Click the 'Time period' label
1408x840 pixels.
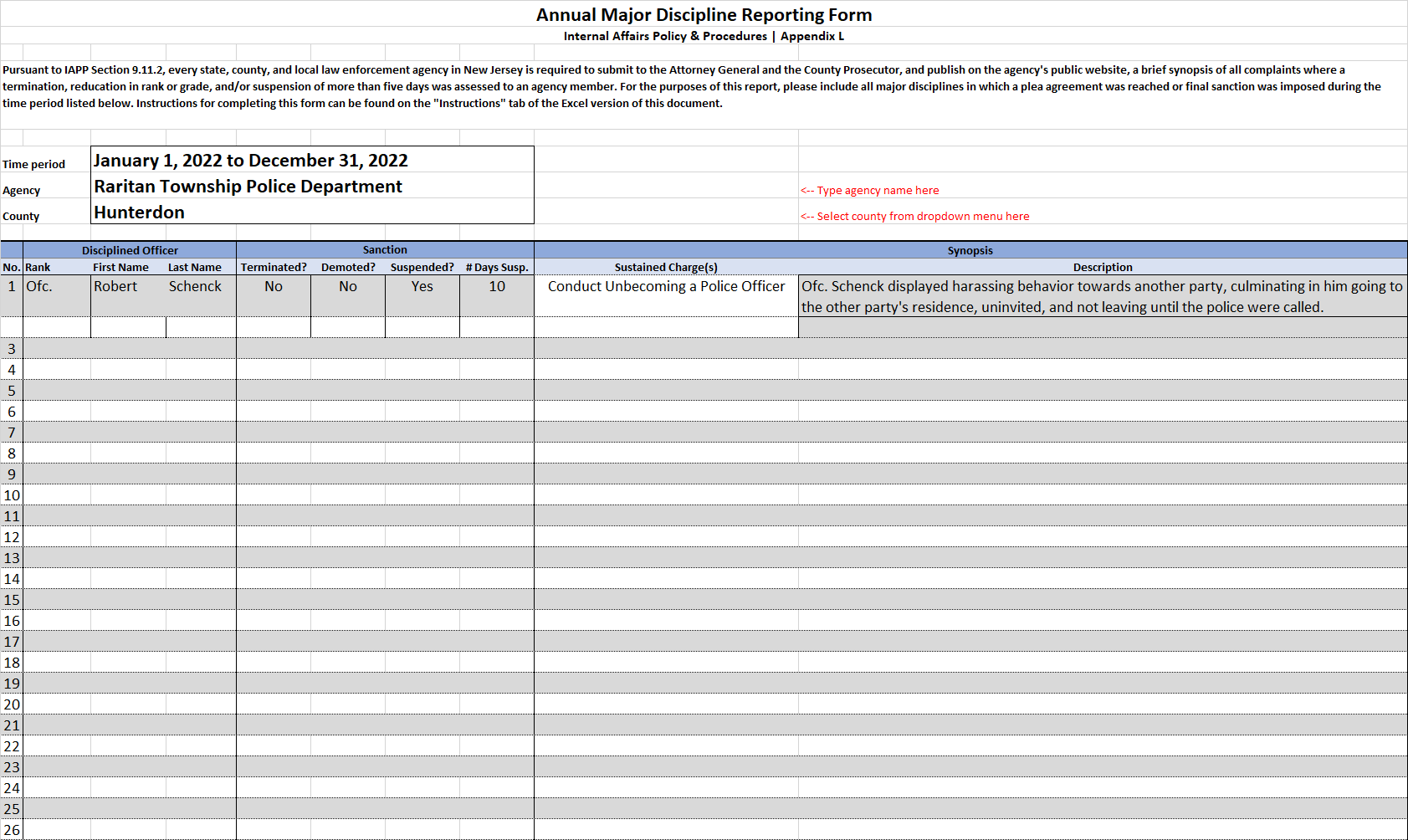[x=33, y=165]
